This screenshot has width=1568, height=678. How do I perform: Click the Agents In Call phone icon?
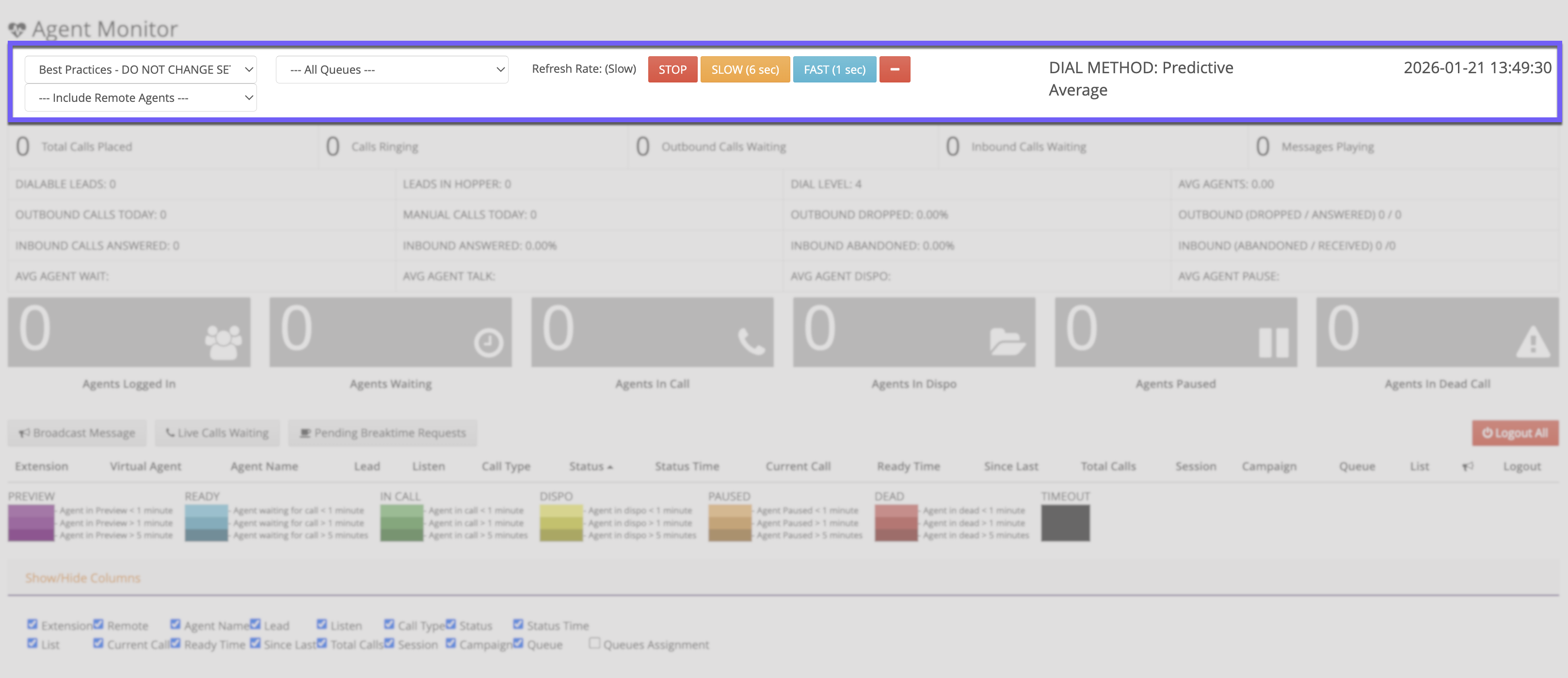751,341
